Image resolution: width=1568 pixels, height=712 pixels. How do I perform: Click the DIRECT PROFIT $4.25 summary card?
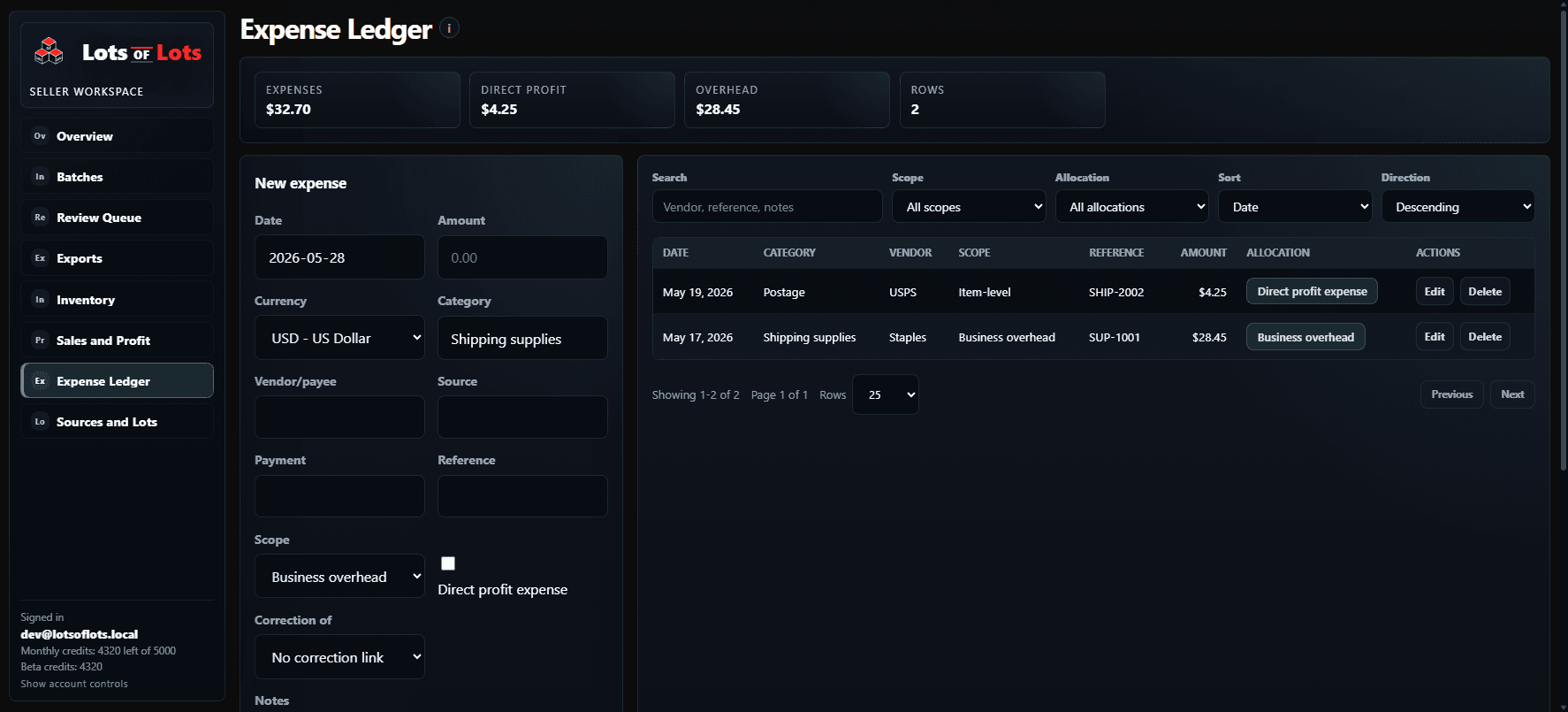click(x=572, y=100)
